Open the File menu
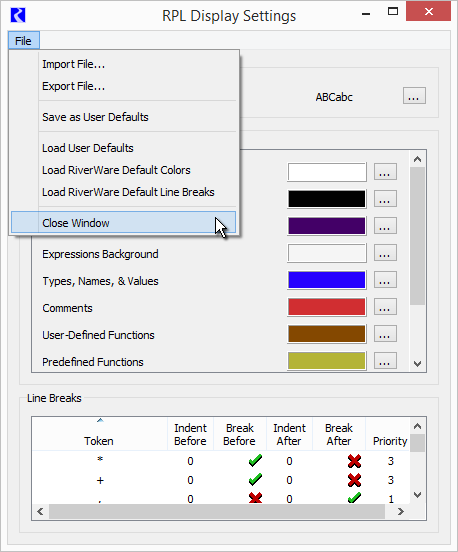This screenshot has height=552, width=458. point(23,41)
